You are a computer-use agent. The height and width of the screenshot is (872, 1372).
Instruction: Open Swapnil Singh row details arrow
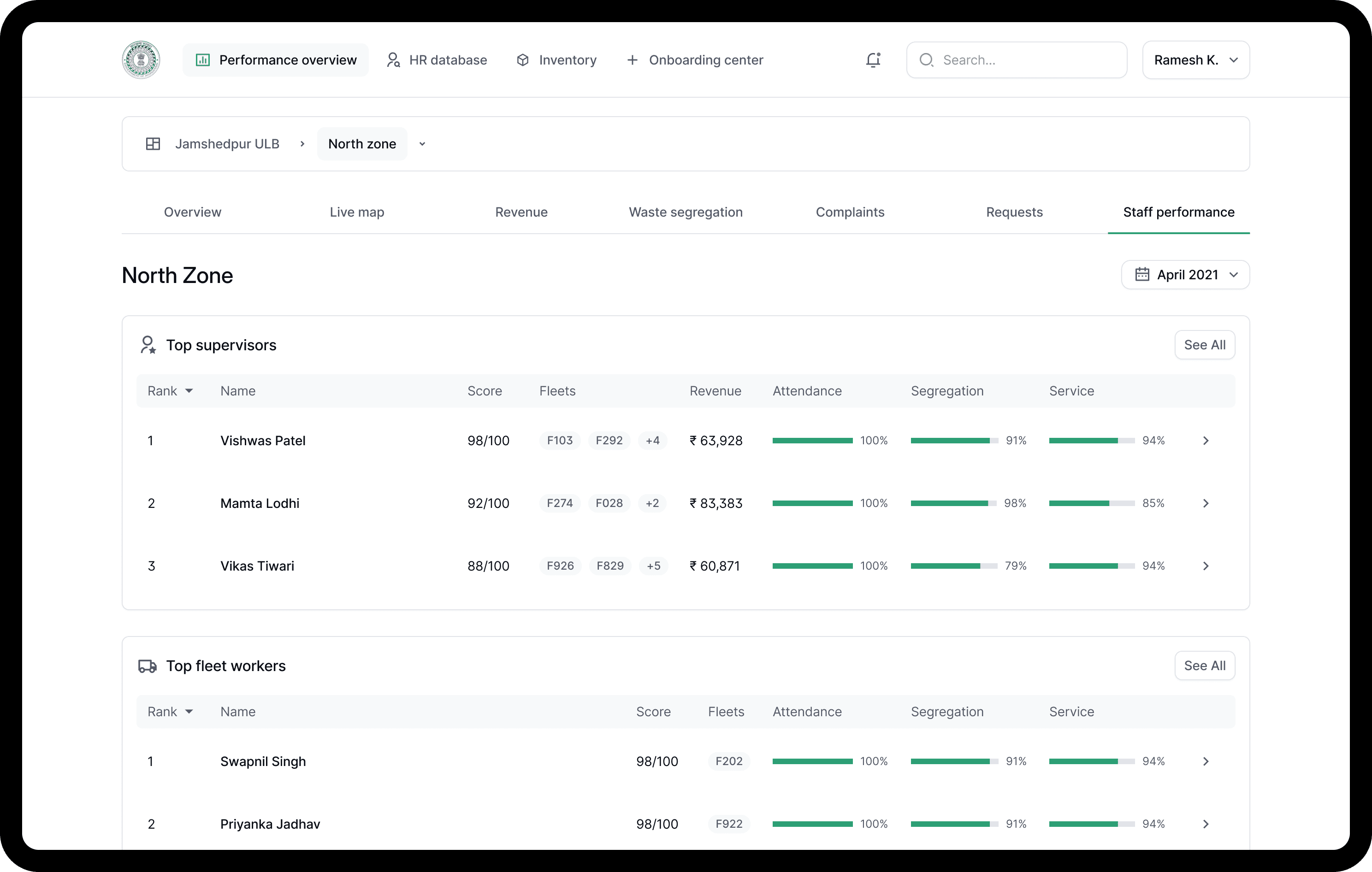point(1205,761)
